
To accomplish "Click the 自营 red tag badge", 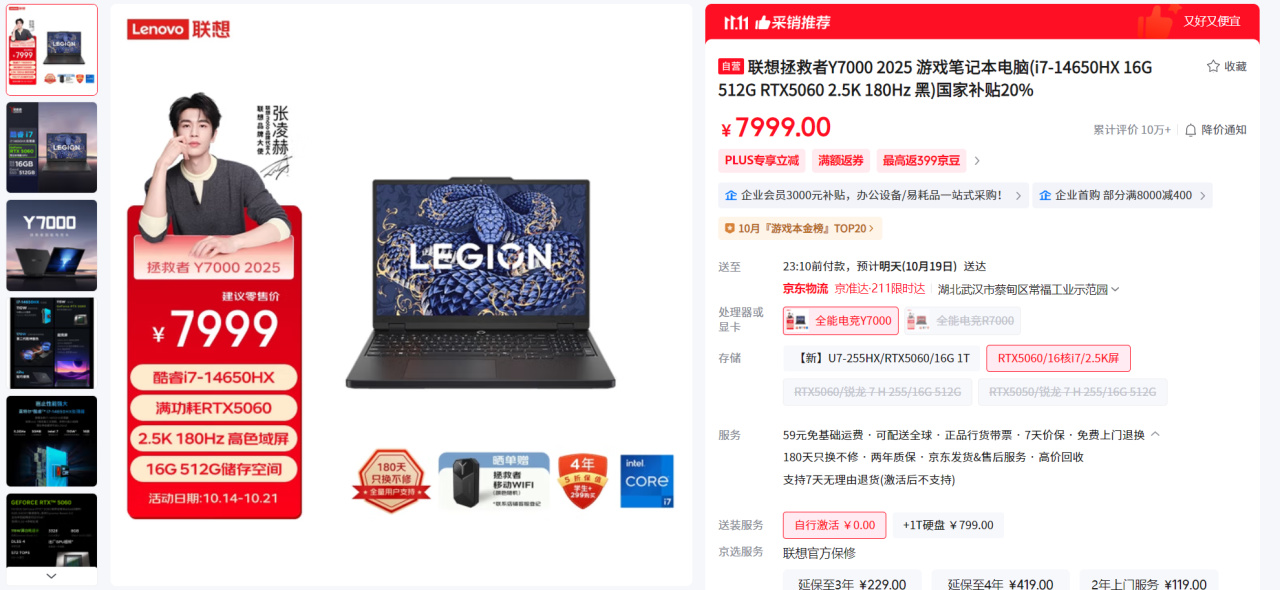I will (731, 67).
